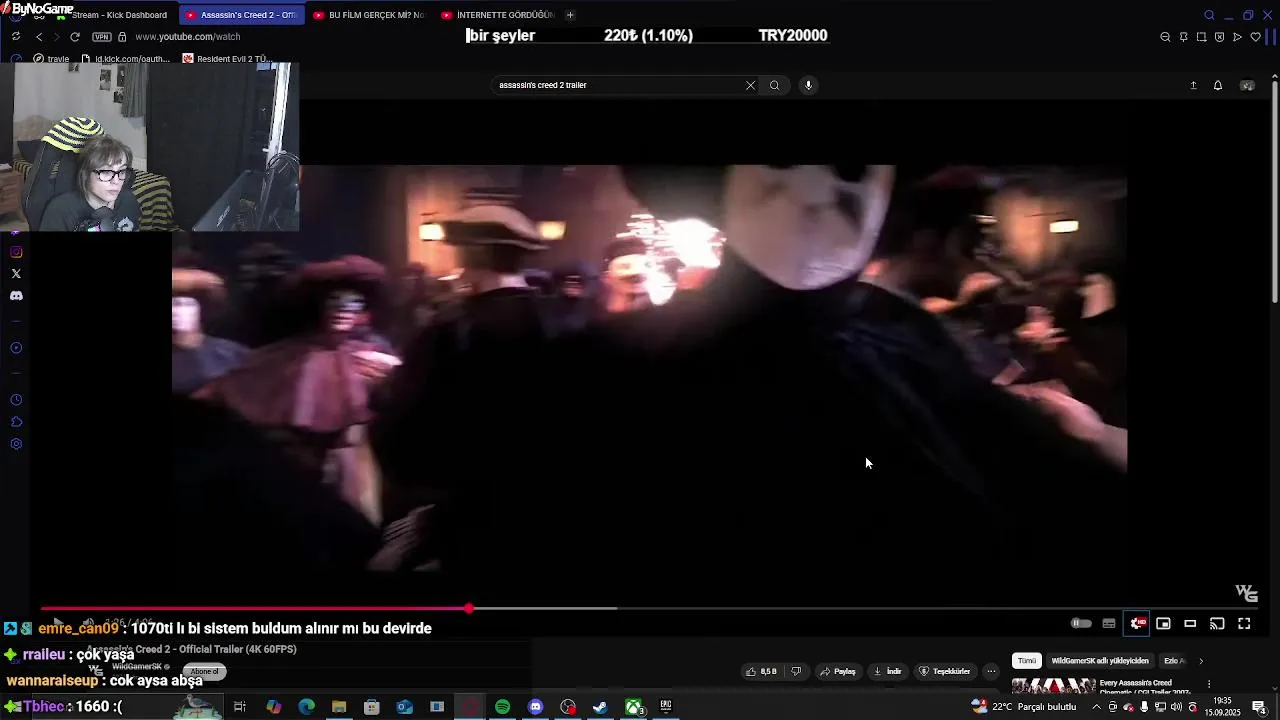The image size is (1280, 720).
Task: Toggle subtitles/captions in the player
Action: tap(1109, 624)
